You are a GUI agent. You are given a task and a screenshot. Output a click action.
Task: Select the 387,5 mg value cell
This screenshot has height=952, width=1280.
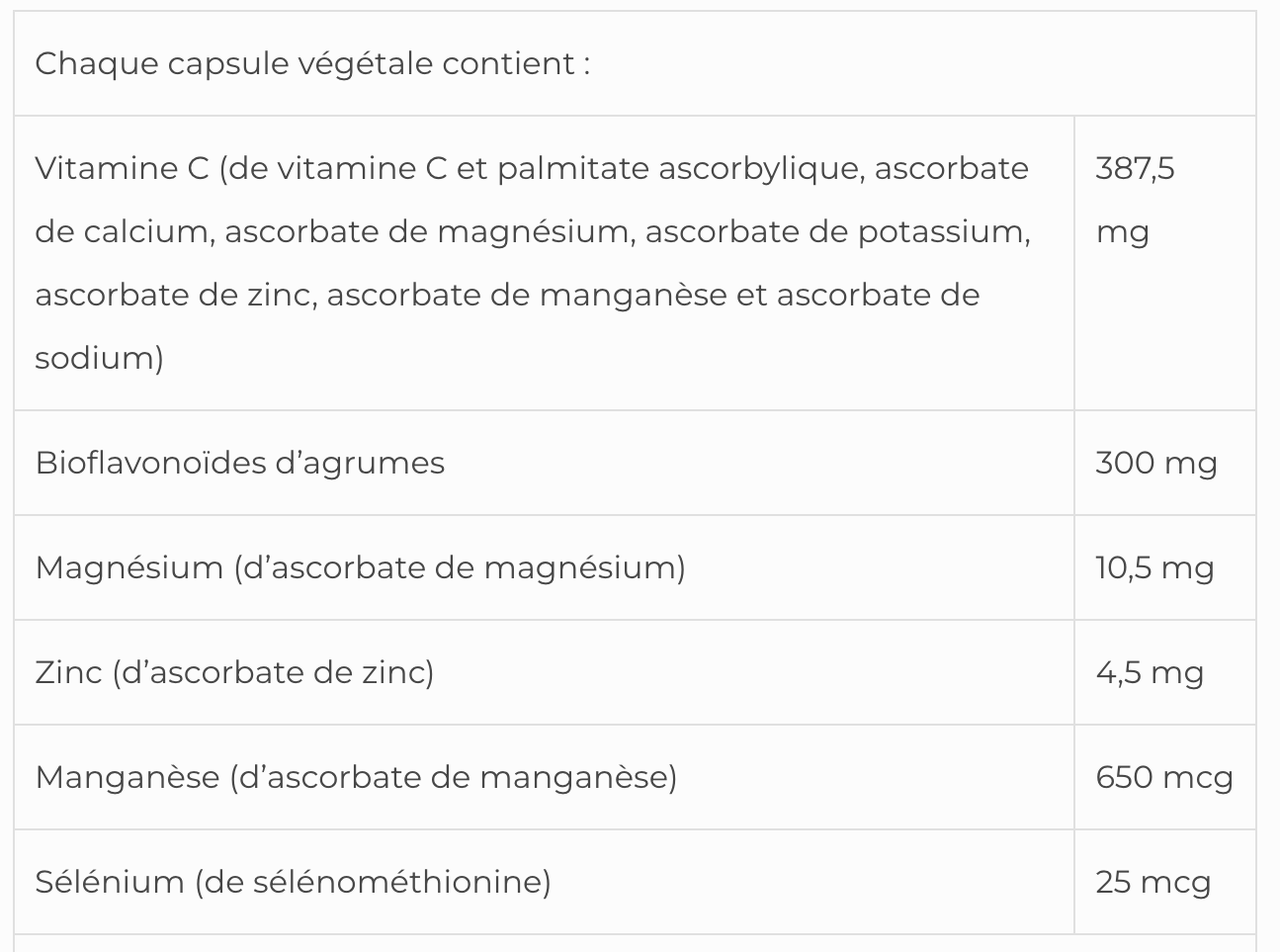(x=1135, y=199)
